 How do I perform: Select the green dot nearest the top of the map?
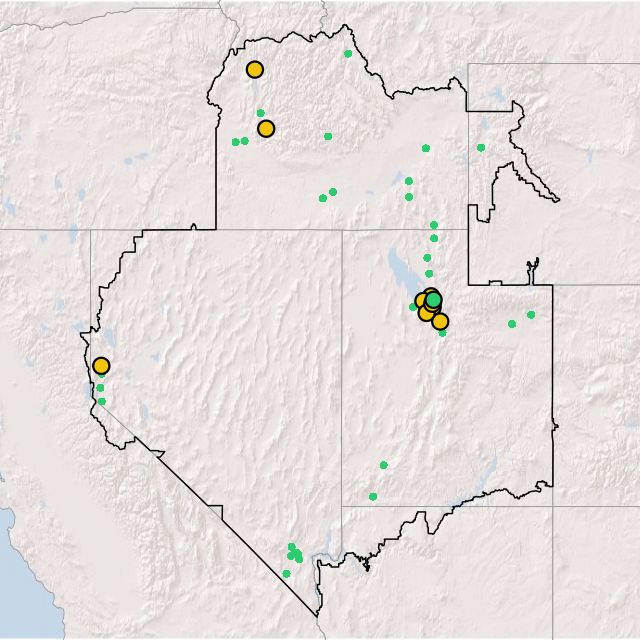pyautogui.click(x=348, y=53)
